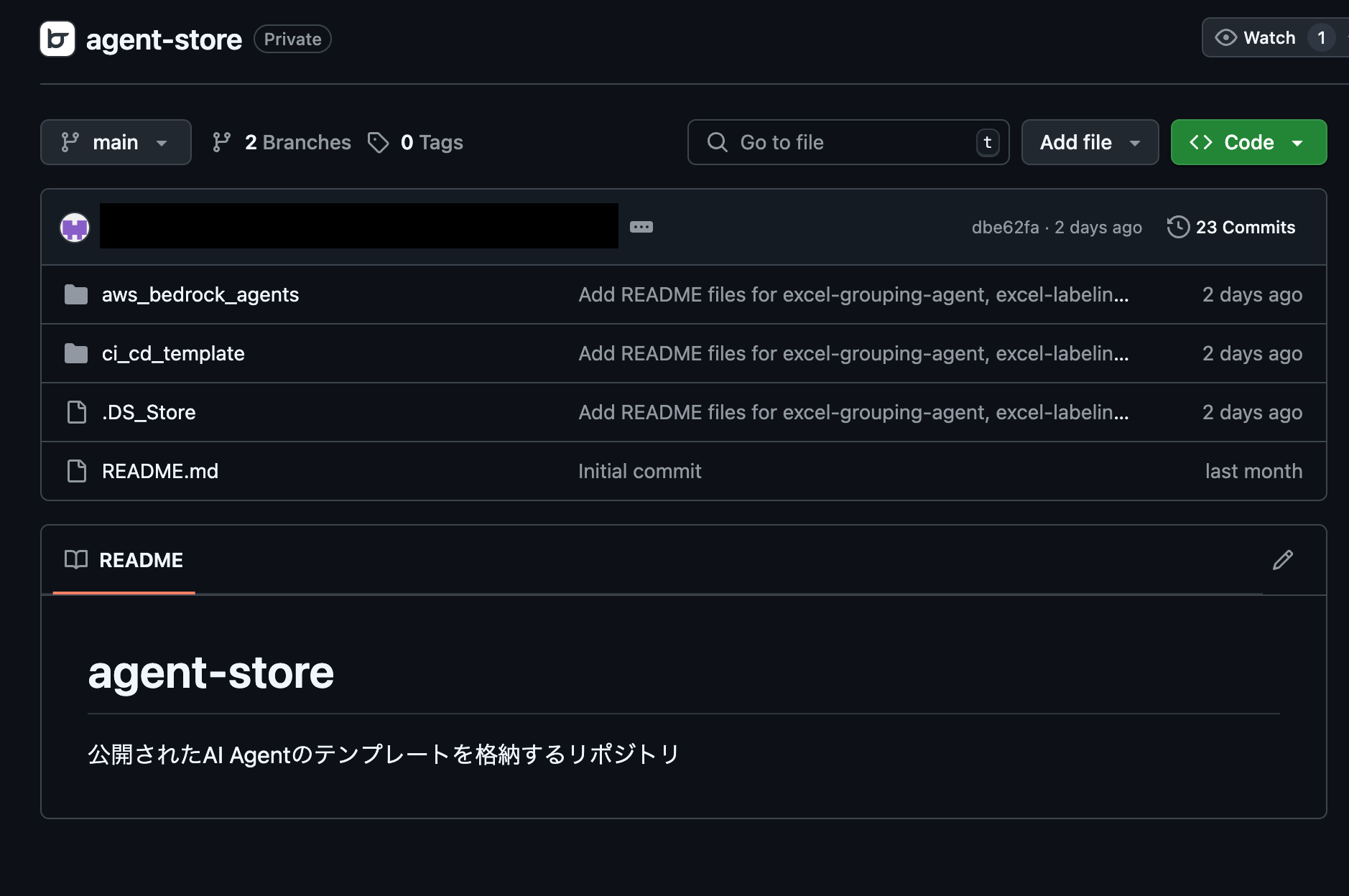The height and width of the screenshot is (896, 1349).
Task: Open the green Code dropdown
Action: click(1248, 142)
